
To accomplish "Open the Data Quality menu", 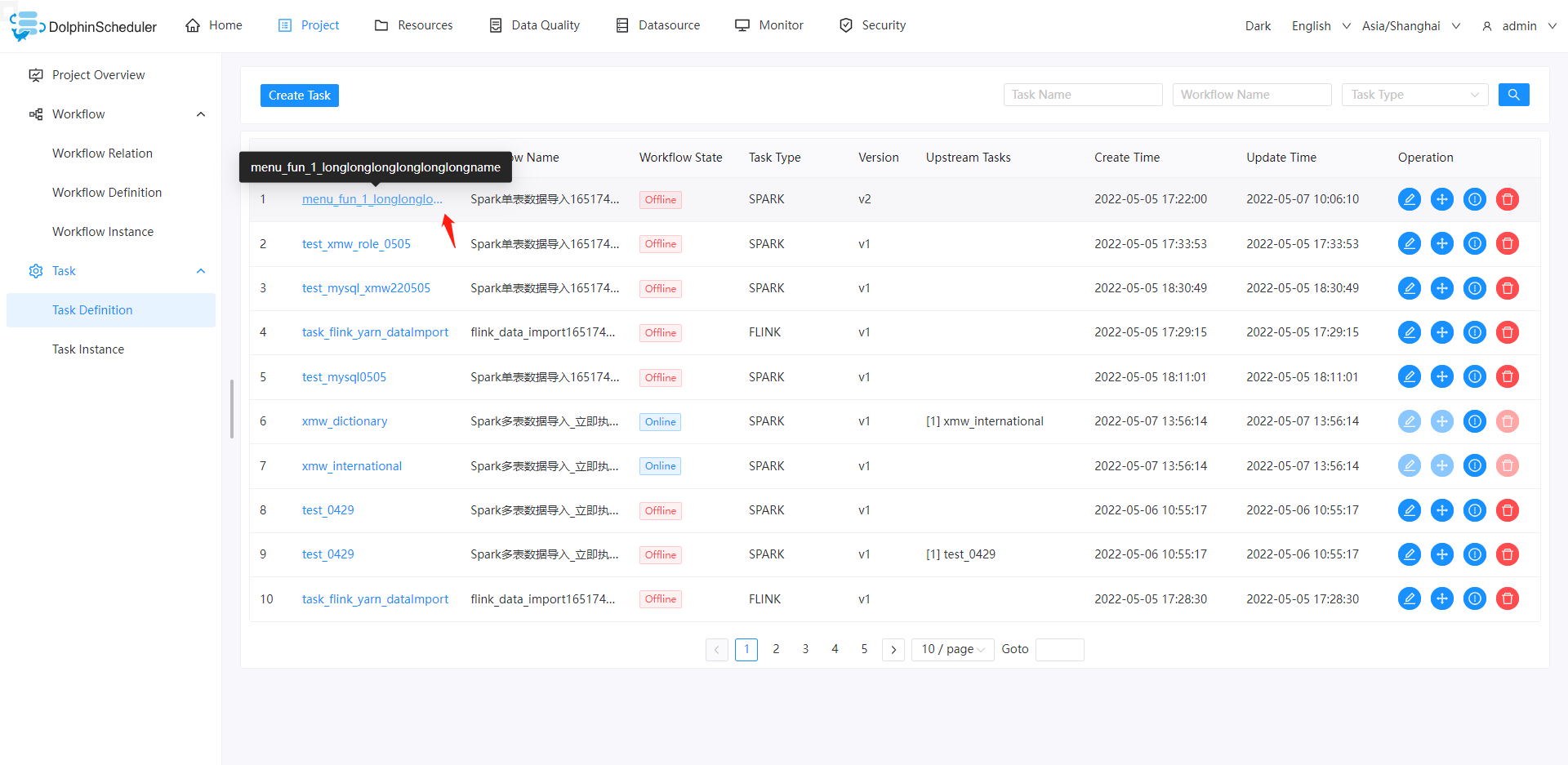I will (x=534, y=25).
